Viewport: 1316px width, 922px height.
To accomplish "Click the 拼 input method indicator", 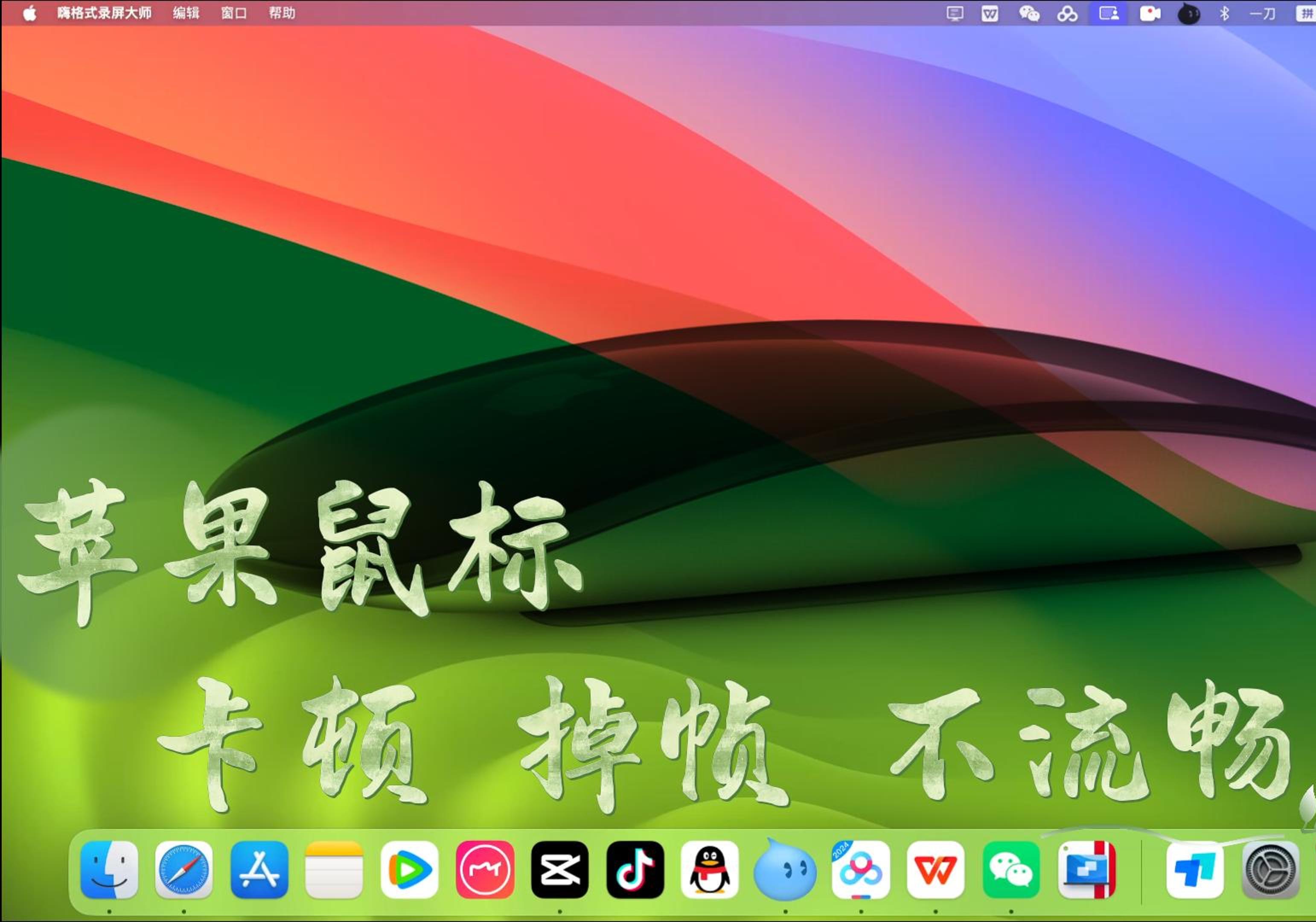I will (x=1309, y=14).
